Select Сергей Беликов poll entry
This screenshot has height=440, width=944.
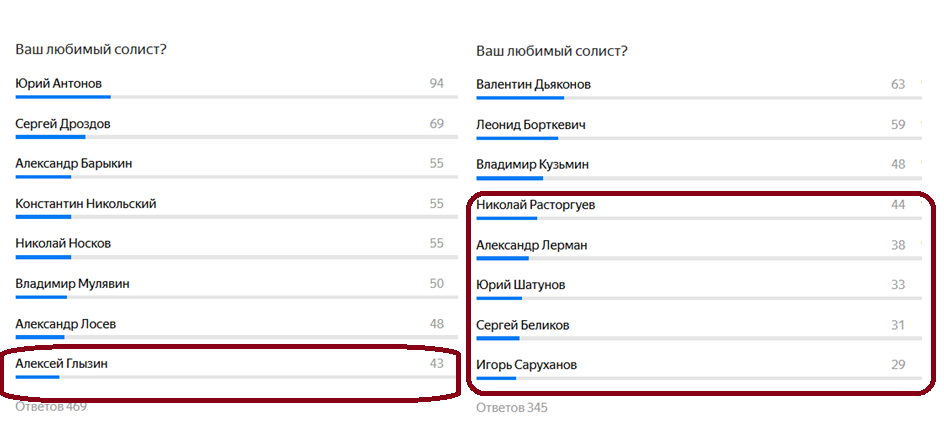point(523,325)
